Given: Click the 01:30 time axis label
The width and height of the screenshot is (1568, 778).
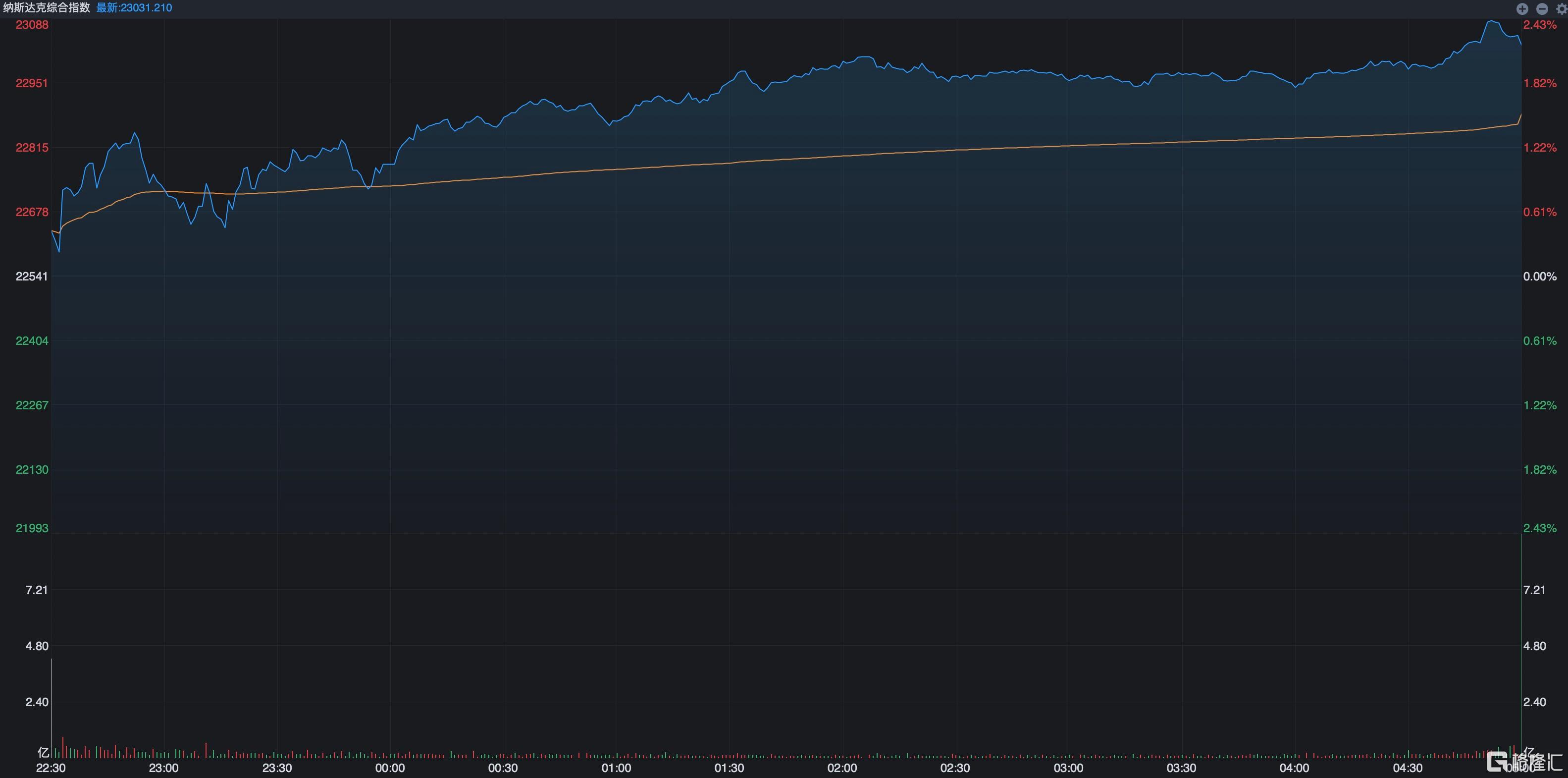Looking at the screenshot, I should pos(729,768).
